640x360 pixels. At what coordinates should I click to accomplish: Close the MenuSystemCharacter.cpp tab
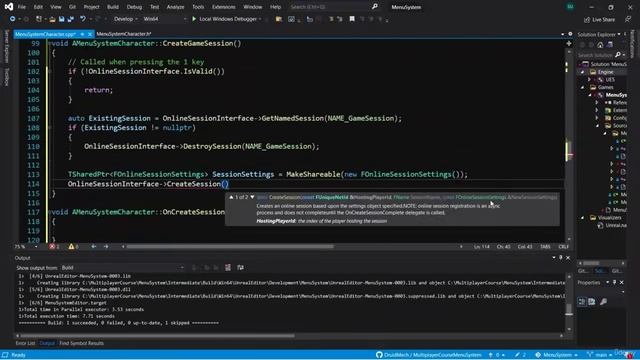(x=90, y=34)
